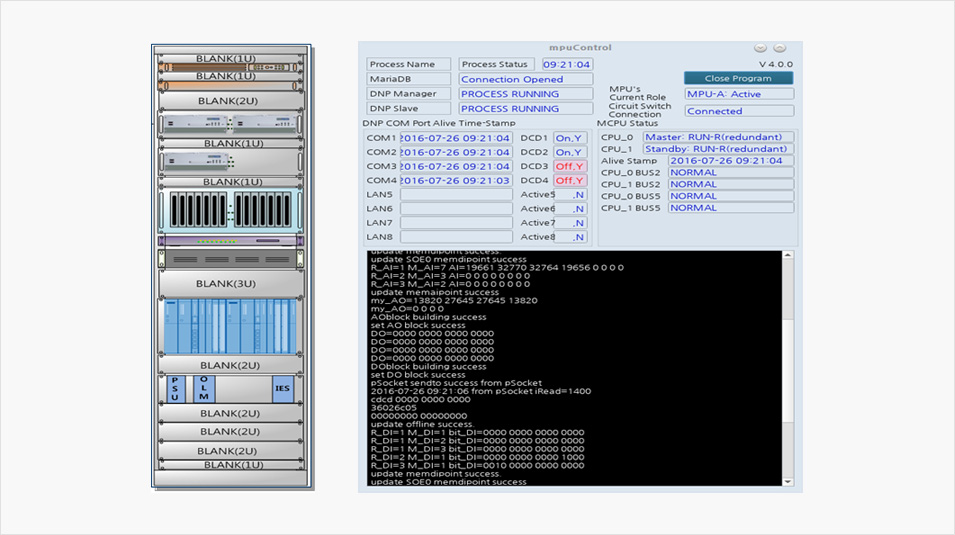Click the MariaDB Connection Opened field
Viewport: 955px width, 535px height.
(x=526, y=79)
